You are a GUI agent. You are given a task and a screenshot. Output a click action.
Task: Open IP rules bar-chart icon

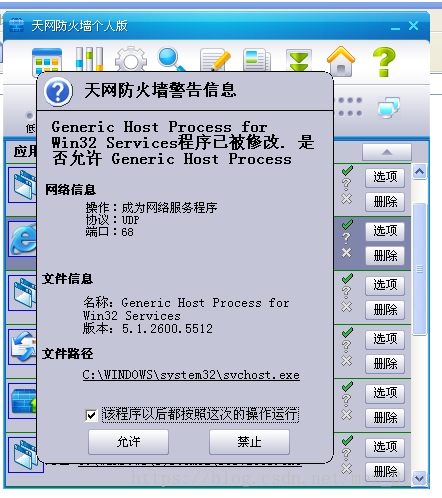(x=89, y=59)
